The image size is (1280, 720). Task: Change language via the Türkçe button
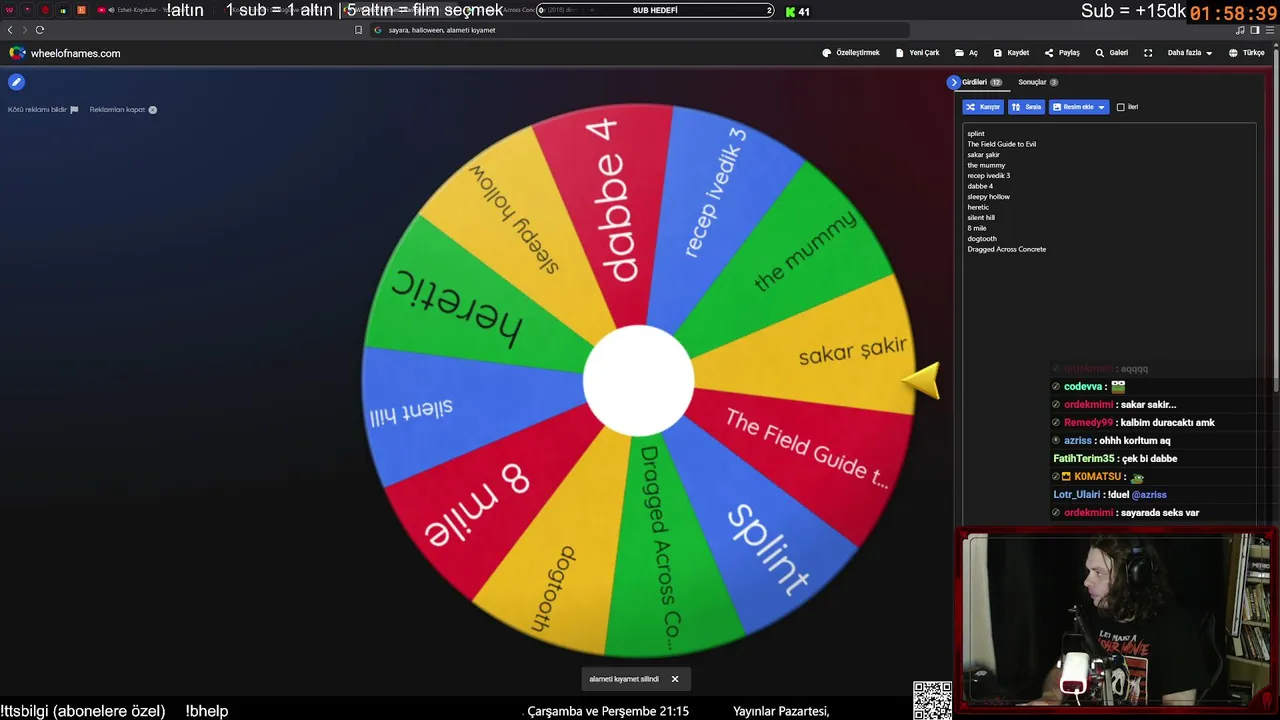[1247, 53]
